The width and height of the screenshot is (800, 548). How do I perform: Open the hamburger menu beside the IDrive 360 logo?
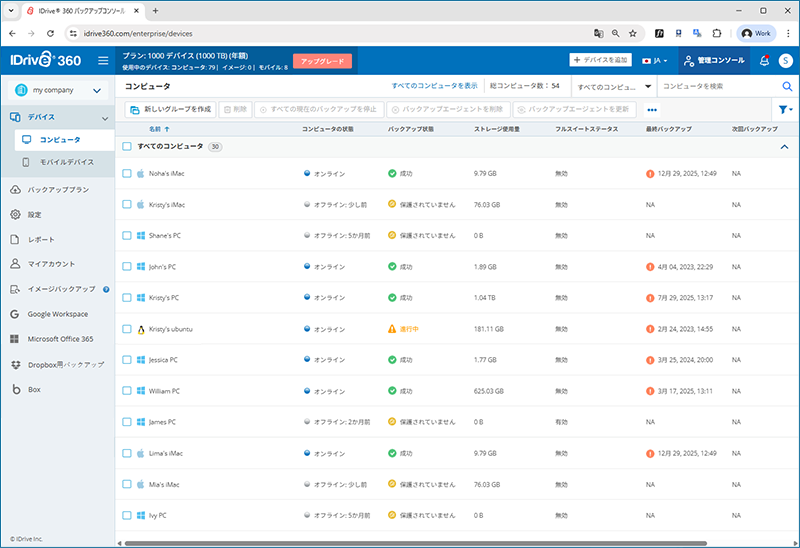click(x=103, y=61)
